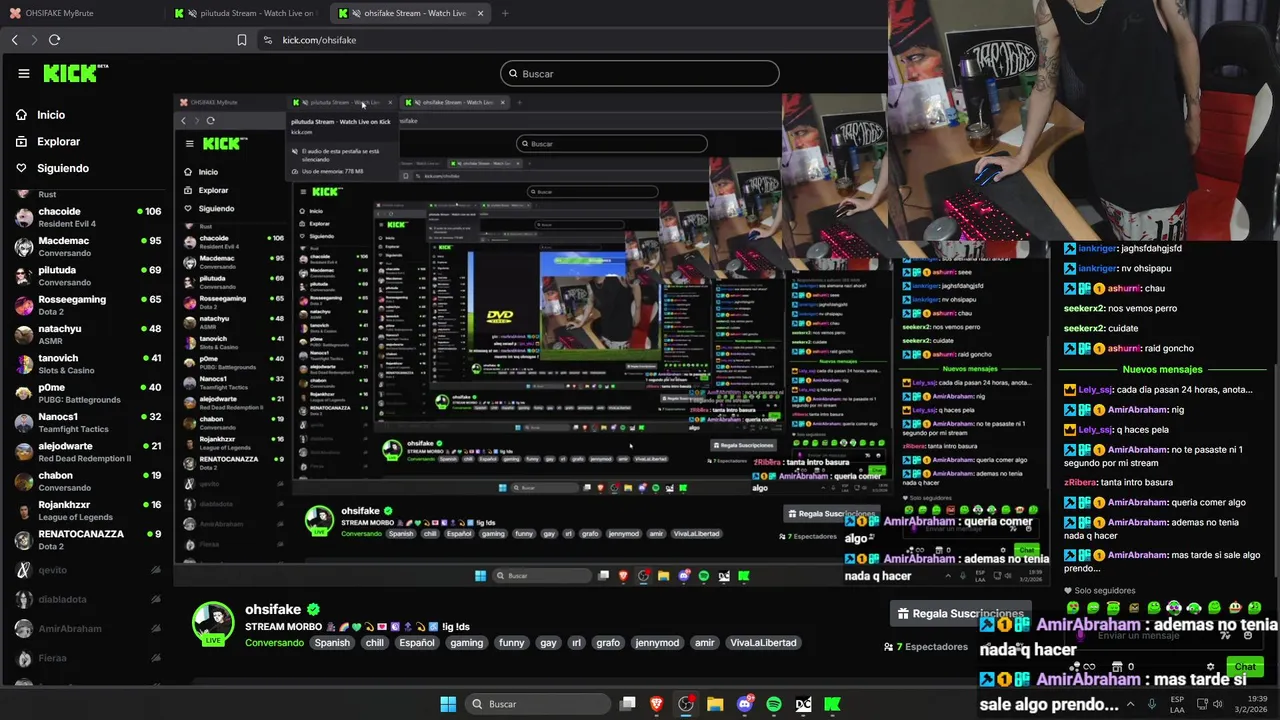Open Siguiendo in the Kick sidebar

[x=63, y=168]
